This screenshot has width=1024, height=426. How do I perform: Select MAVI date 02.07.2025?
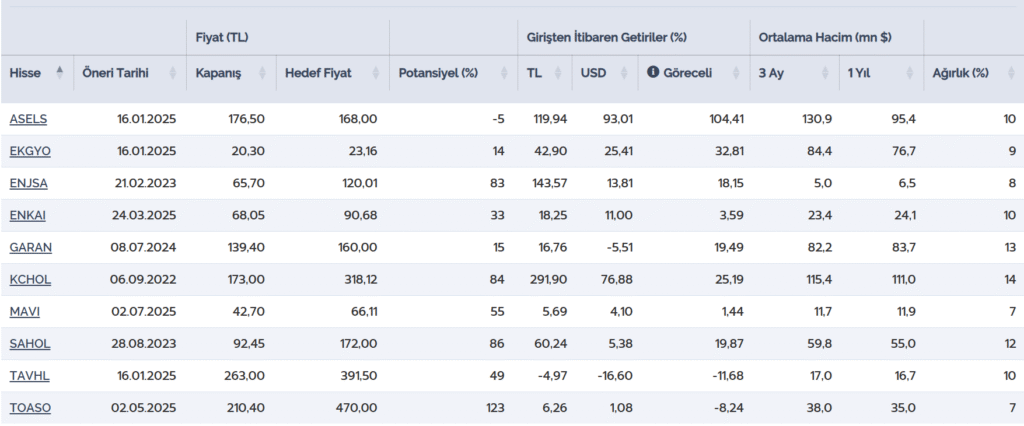tap(143, 312)
